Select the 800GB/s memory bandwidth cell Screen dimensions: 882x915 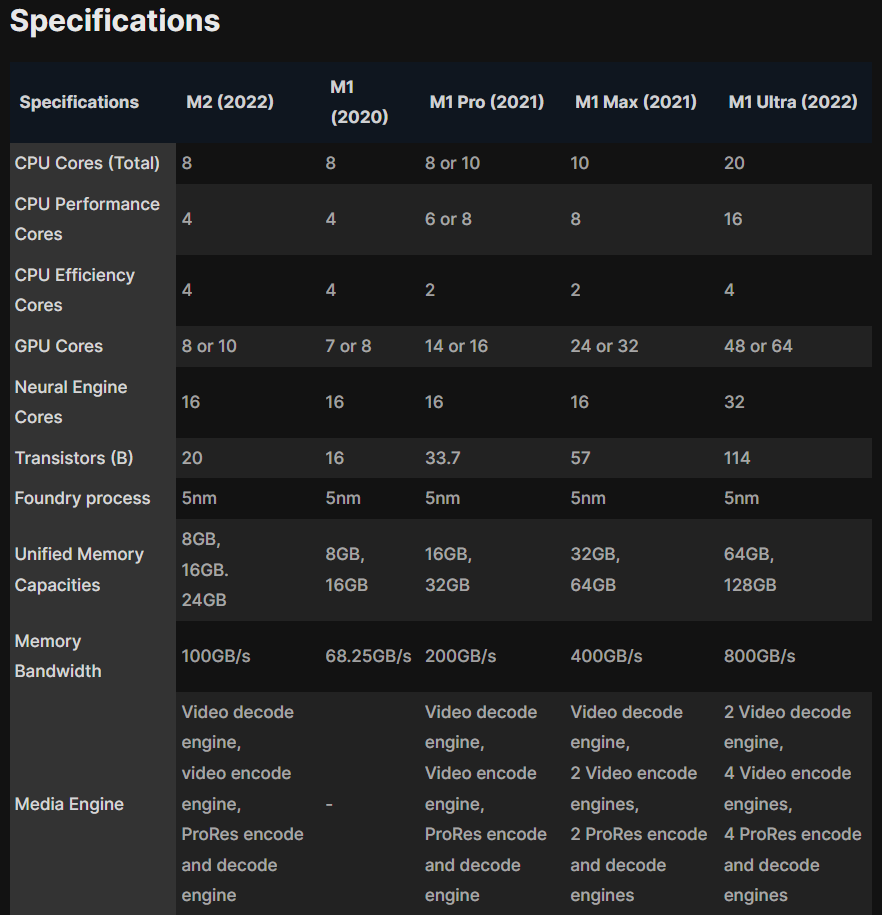pos(760,656)
